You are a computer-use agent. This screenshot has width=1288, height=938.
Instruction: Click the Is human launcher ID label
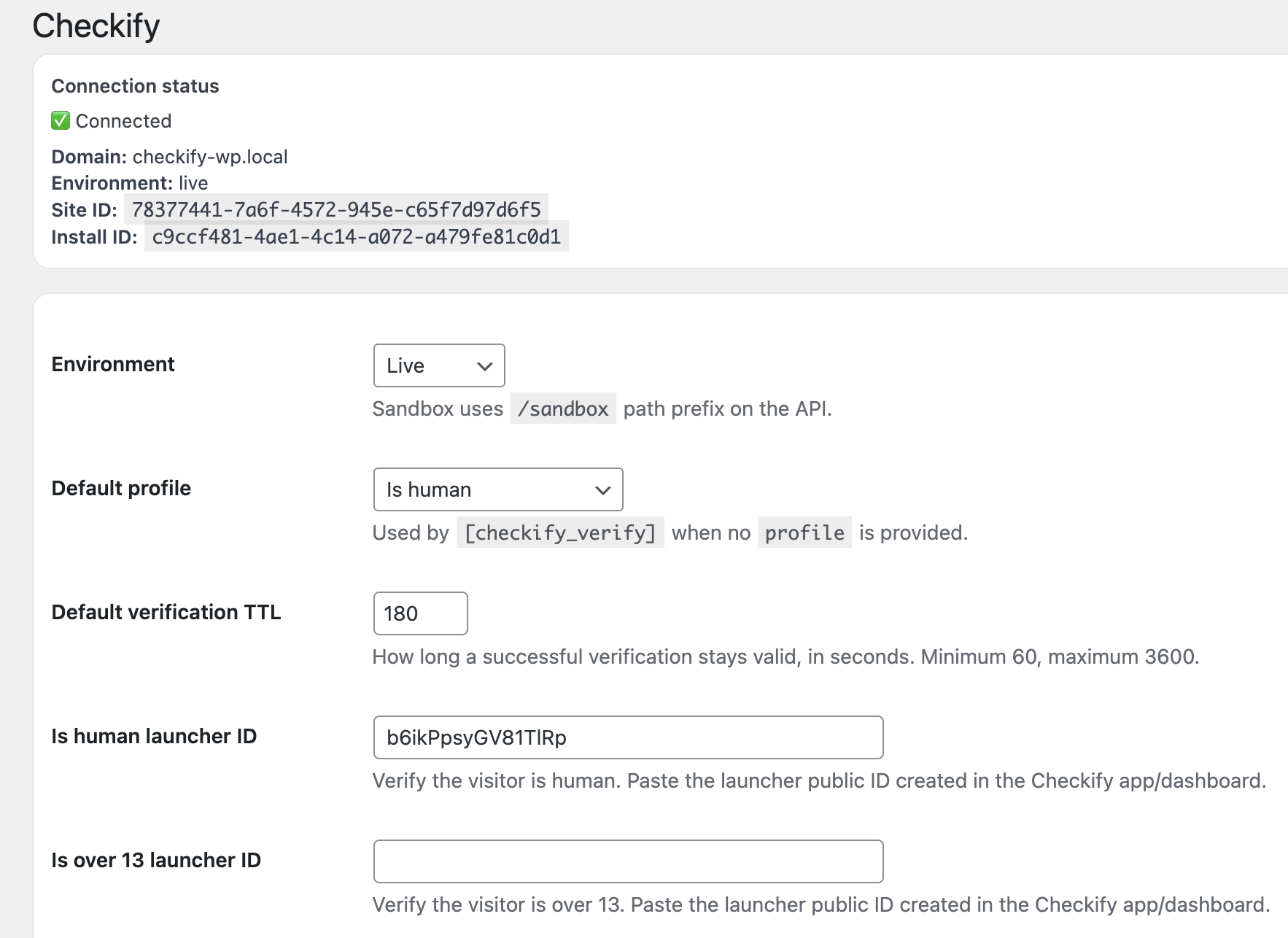(x=154, y=736)
